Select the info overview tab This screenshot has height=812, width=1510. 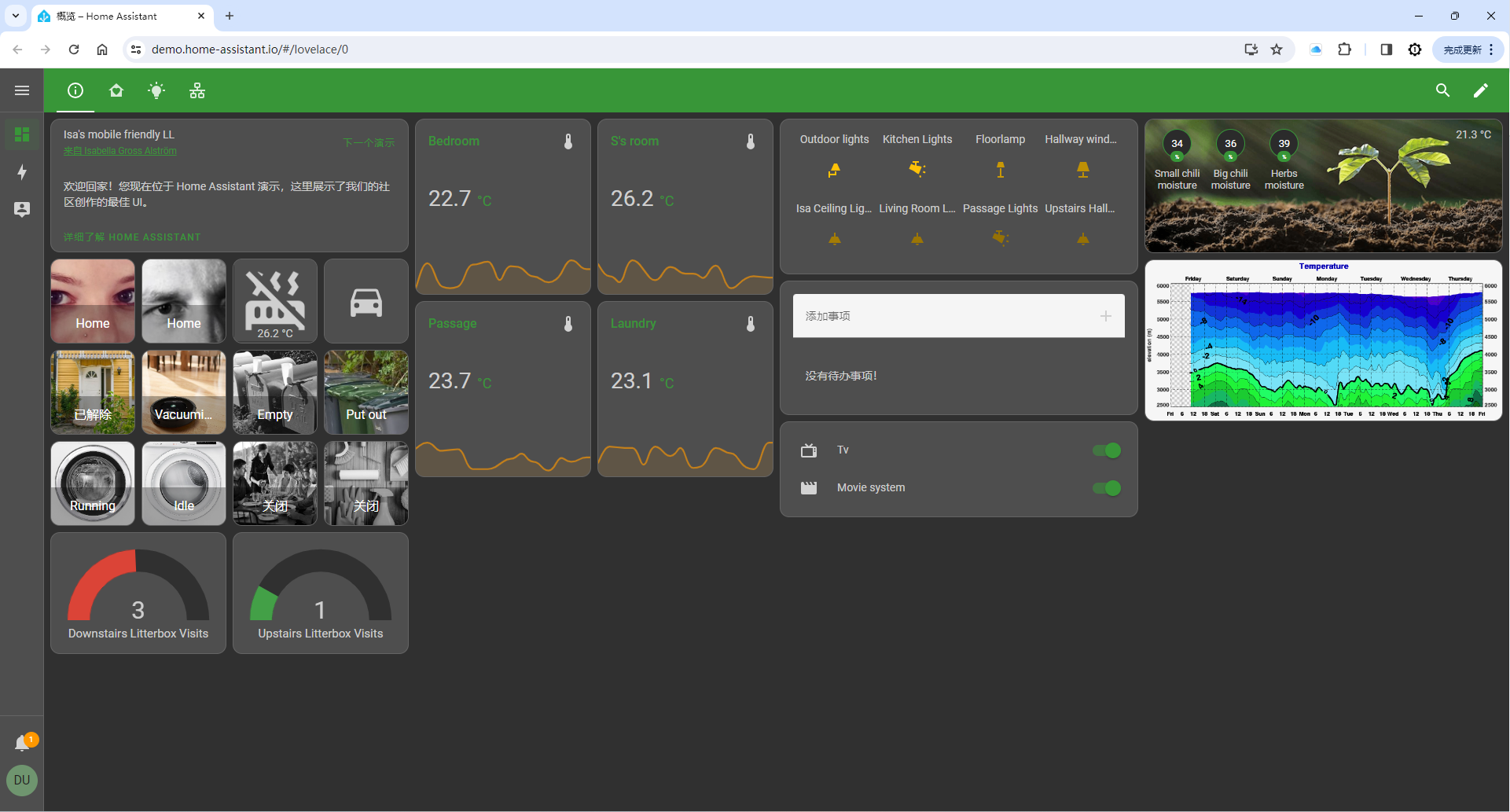75,90
